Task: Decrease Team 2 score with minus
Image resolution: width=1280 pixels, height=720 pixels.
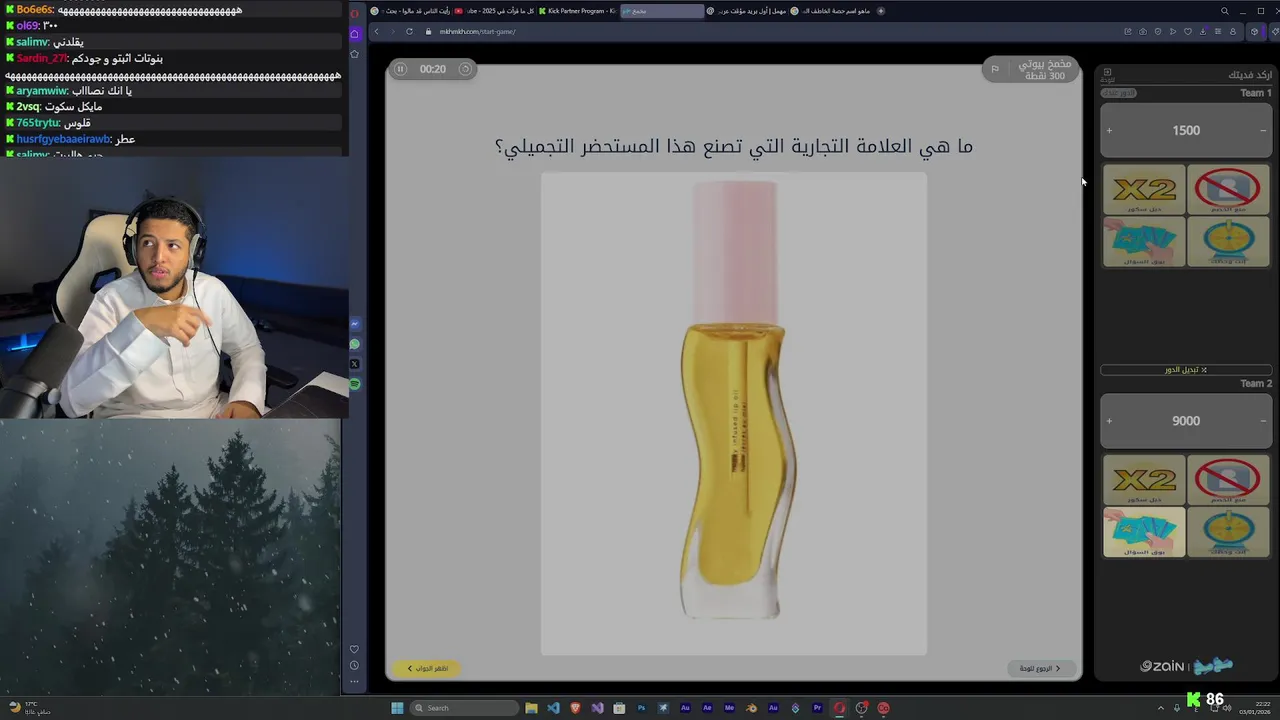Action: (1263, 421)
